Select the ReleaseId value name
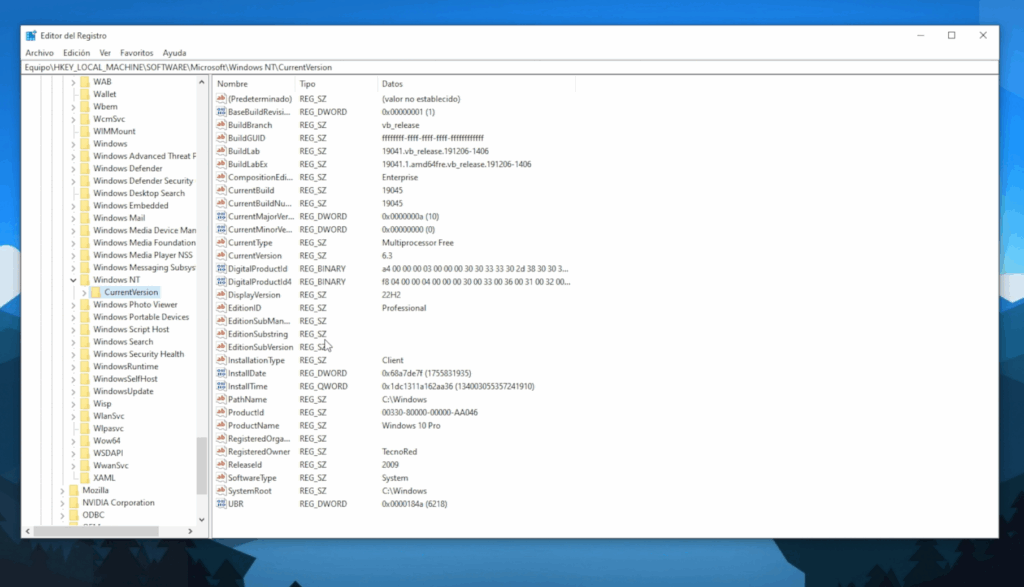Viewport: 1024px width, 587px height. [245, 464]
